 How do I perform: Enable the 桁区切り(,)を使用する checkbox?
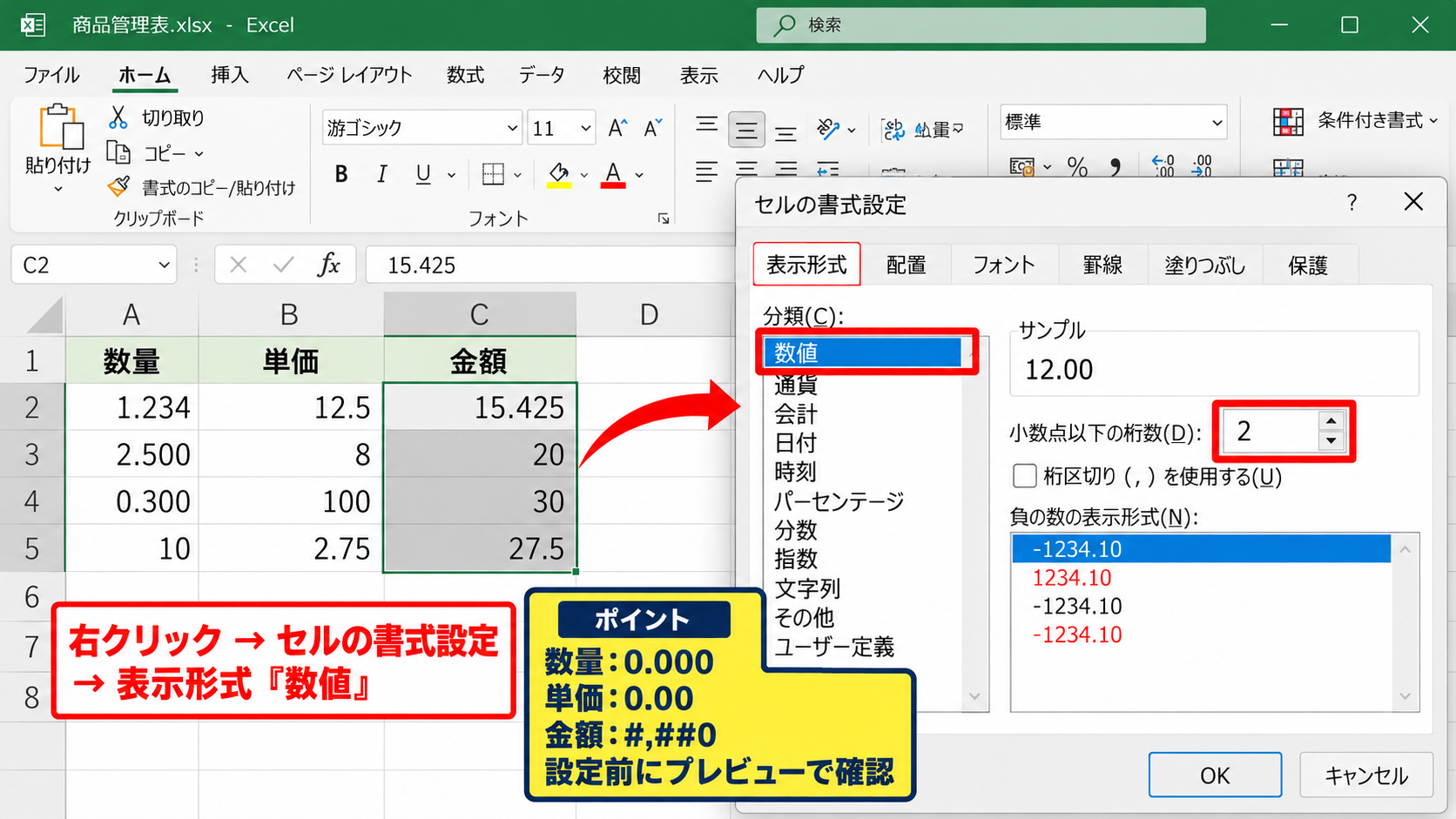(1025, 476)
